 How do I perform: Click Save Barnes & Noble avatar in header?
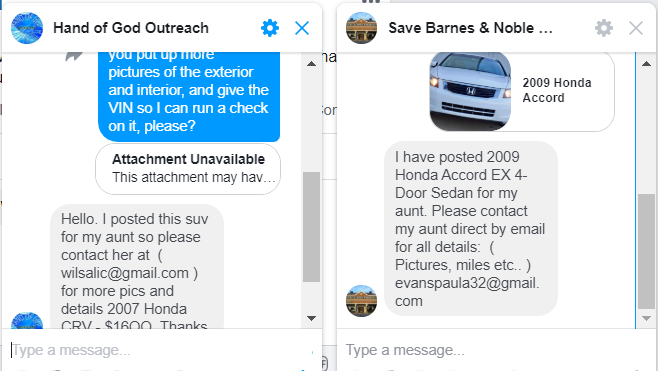tap(361, 28)
